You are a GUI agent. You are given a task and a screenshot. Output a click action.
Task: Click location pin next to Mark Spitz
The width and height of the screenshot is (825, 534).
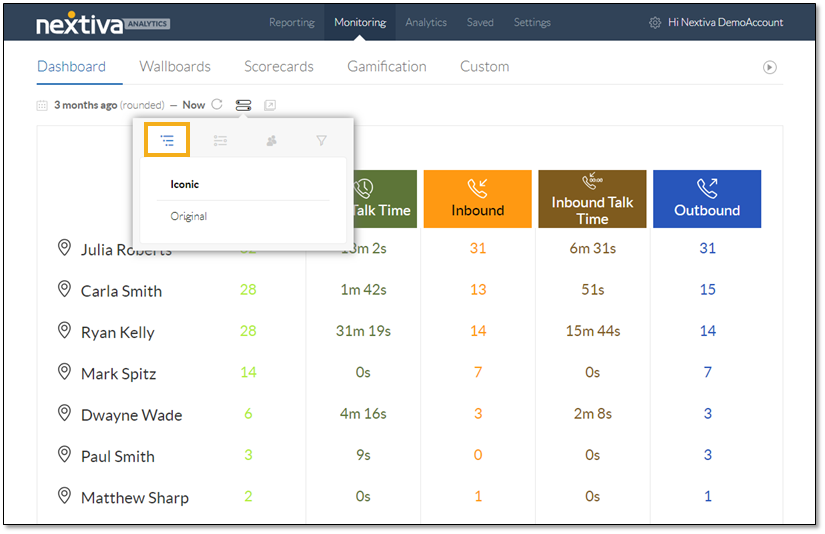[64, 371]
